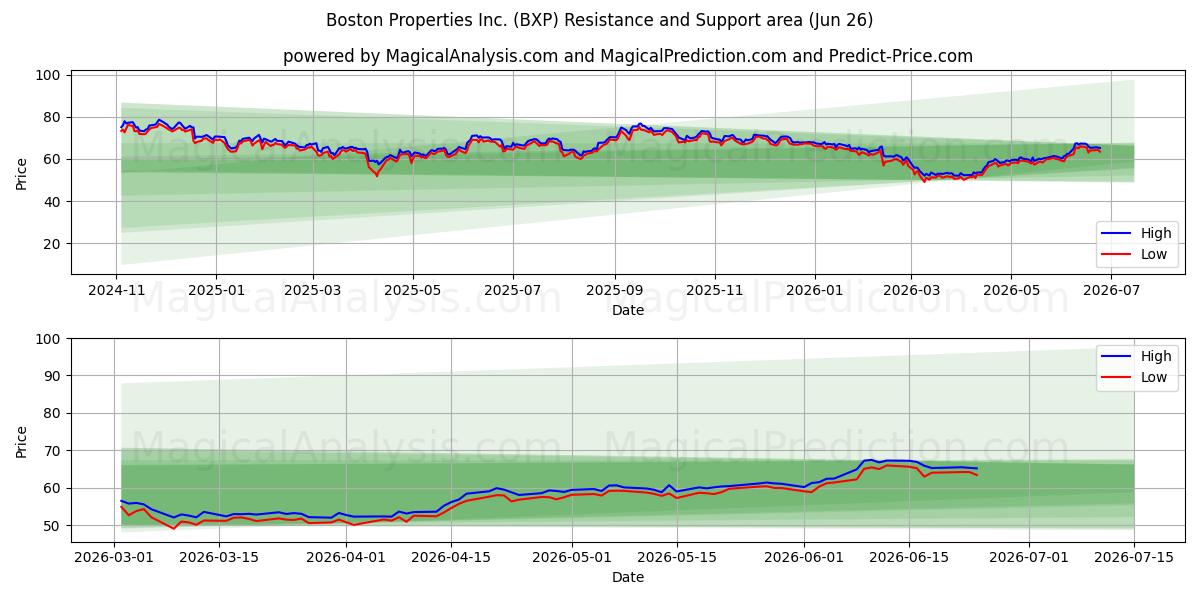
Task: Click the '2026-03-15' tick label
Action: coord(219,557)
